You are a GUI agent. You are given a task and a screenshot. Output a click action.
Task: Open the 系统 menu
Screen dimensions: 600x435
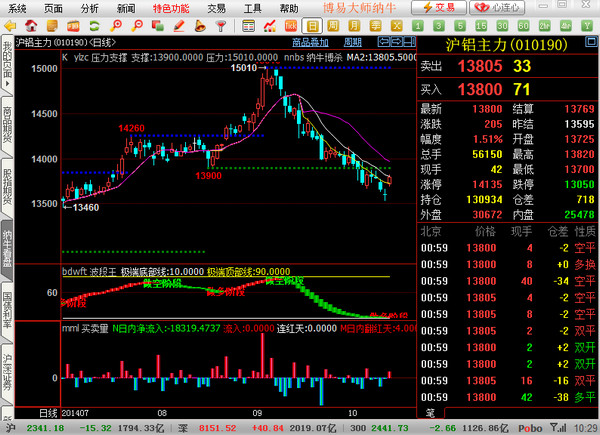point(17,8)
